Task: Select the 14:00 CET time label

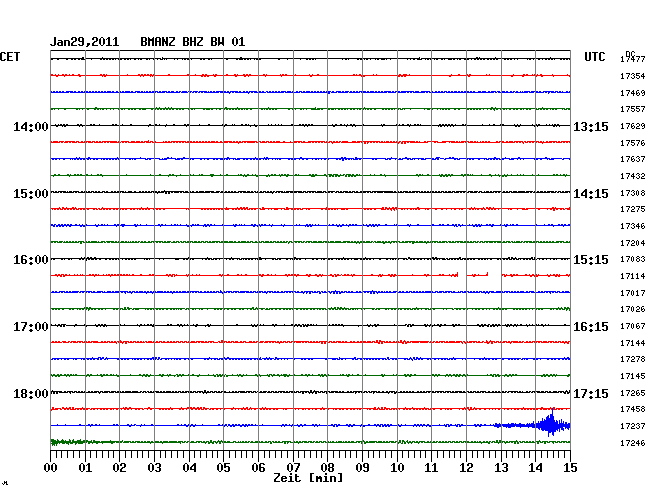Action: [31, 126]
